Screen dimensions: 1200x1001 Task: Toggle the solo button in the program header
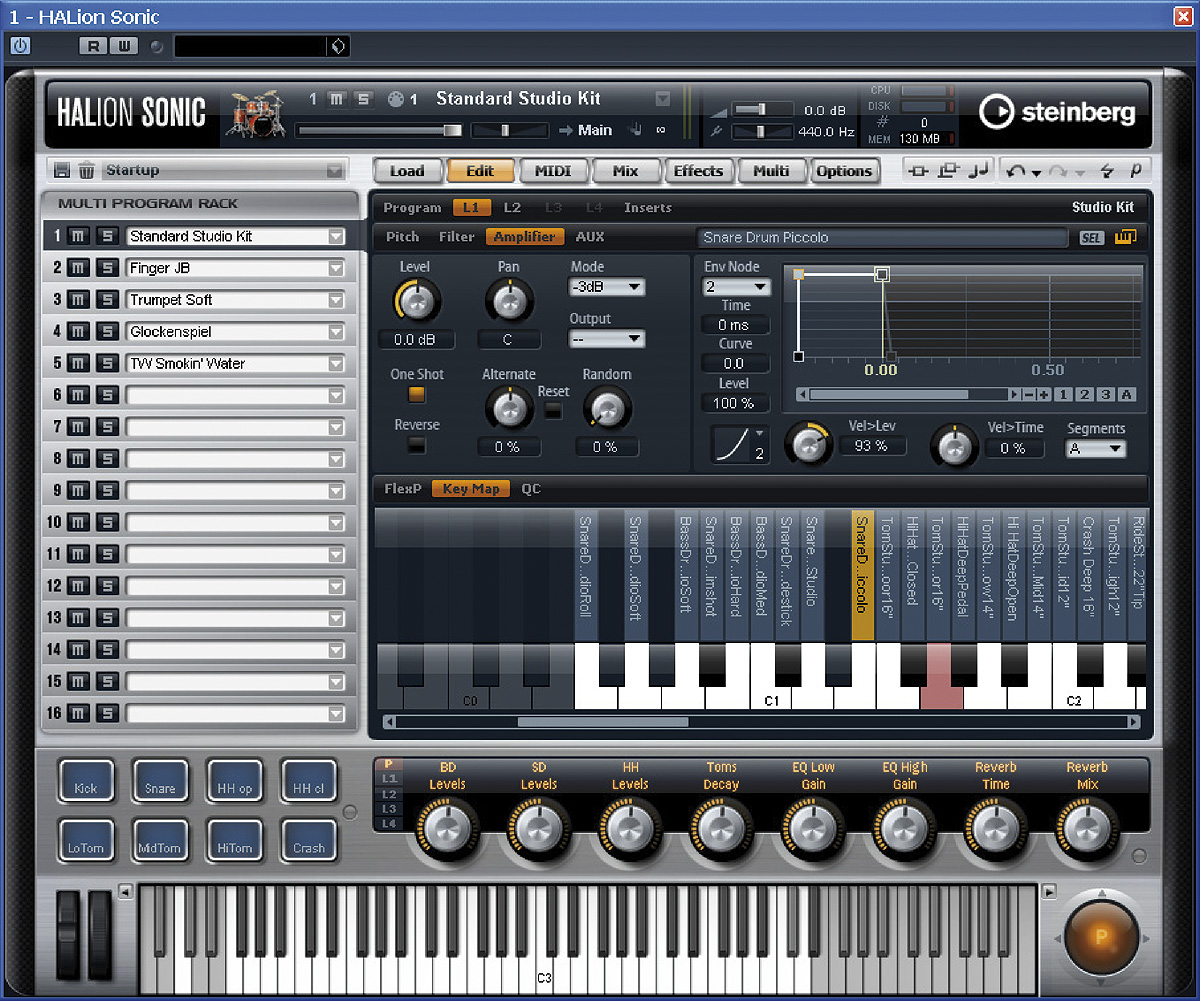pos(363,99)
